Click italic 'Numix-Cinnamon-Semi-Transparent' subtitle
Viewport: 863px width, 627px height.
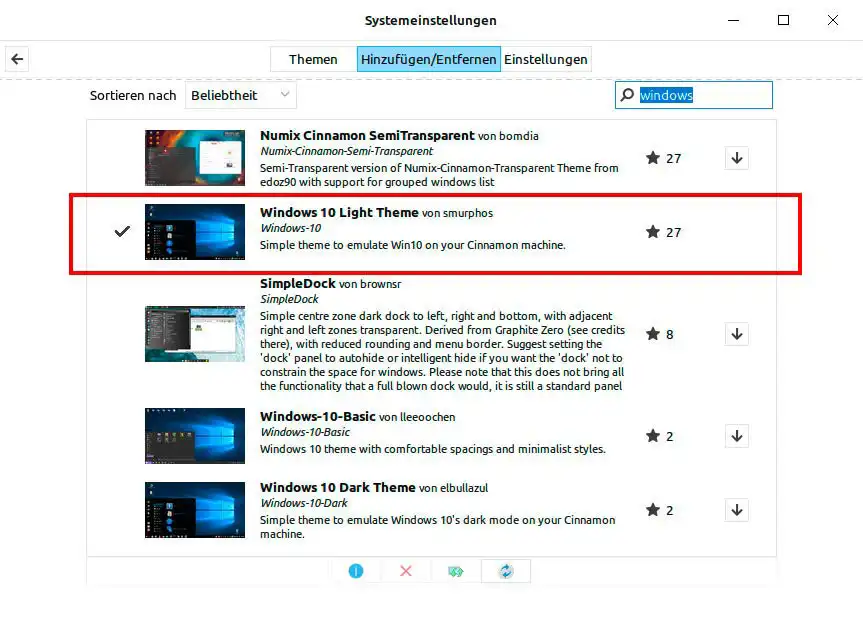click(347, 151)
